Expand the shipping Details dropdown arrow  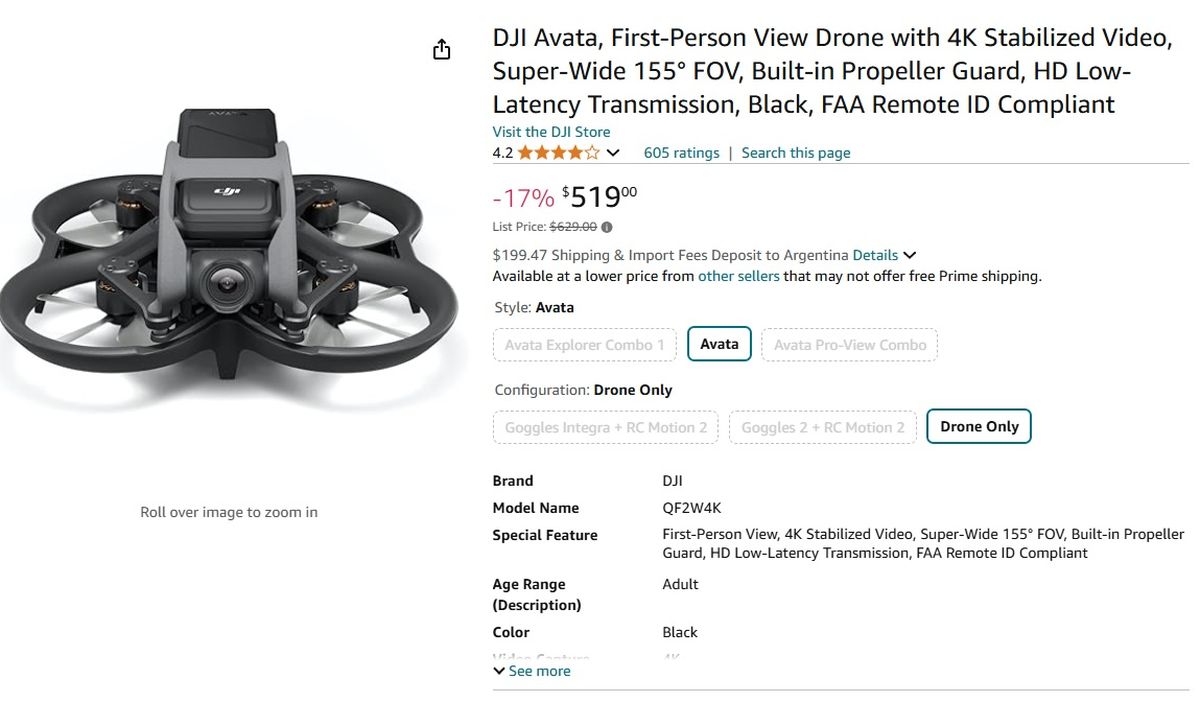point(909,256)
